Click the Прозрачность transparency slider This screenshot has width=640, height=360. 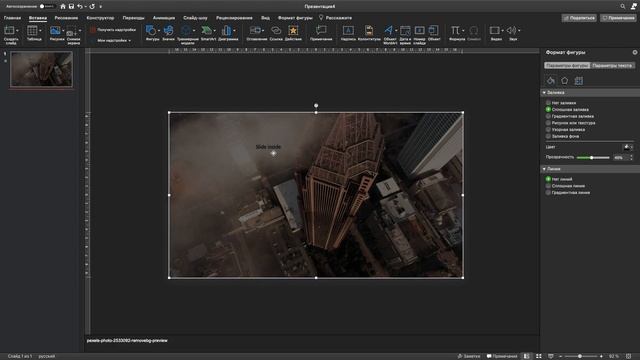(x=593, y=158)
